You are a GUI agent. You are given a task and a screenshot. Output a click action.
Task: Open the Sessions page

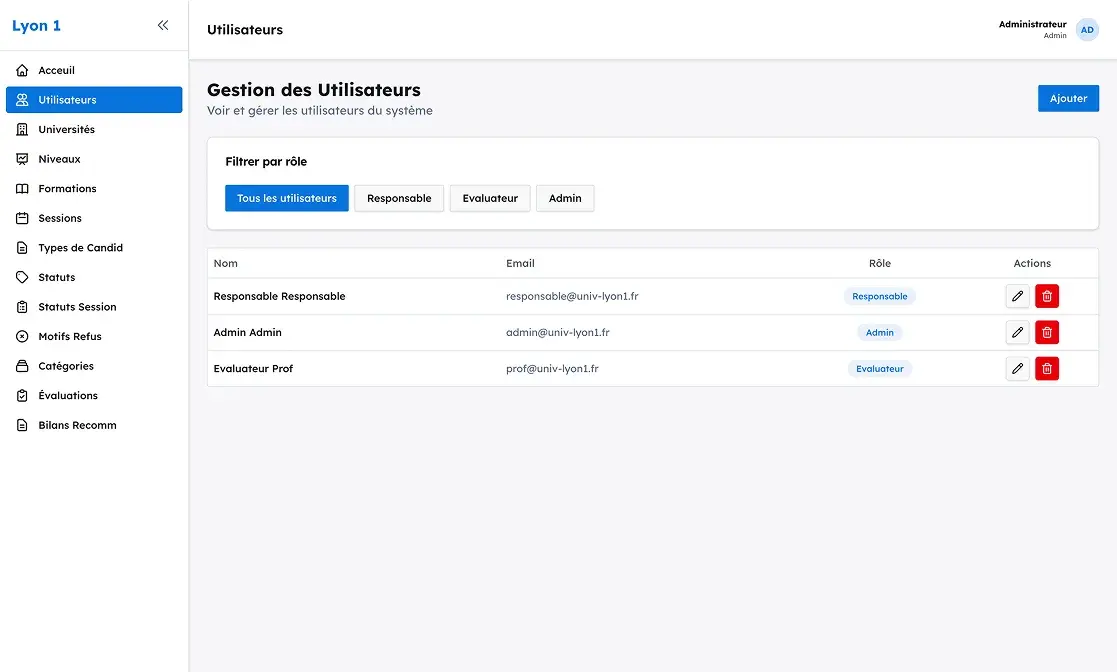click(x=94, y=218)
